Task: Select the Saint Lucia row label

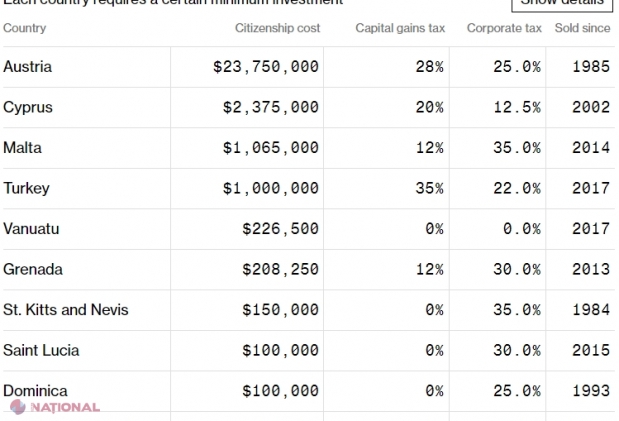Action: click(x=41, y=350)
